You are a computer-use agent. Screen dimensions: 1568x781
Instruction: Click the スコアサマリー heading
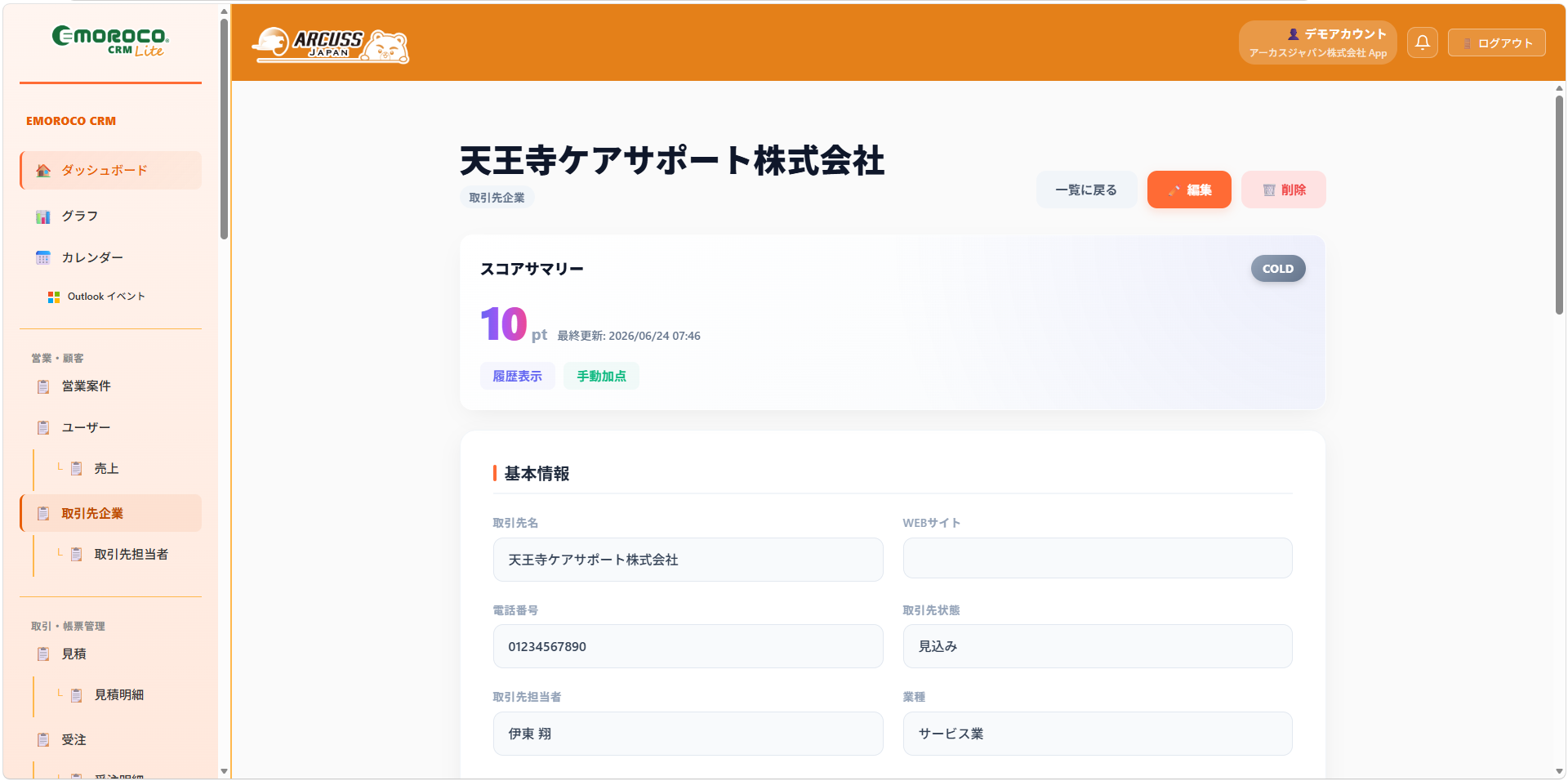pos(532,269)
